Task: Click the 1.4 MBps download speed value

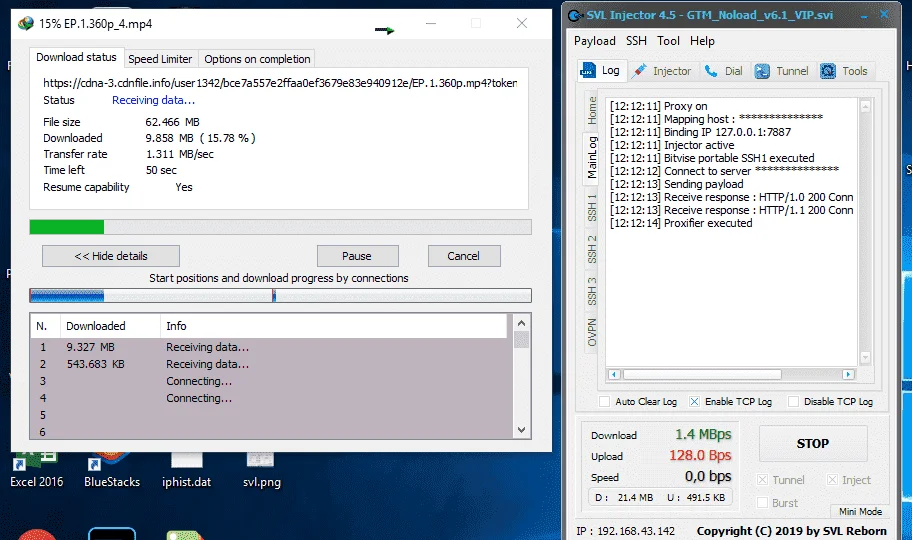Action: [x=703, y=434]
